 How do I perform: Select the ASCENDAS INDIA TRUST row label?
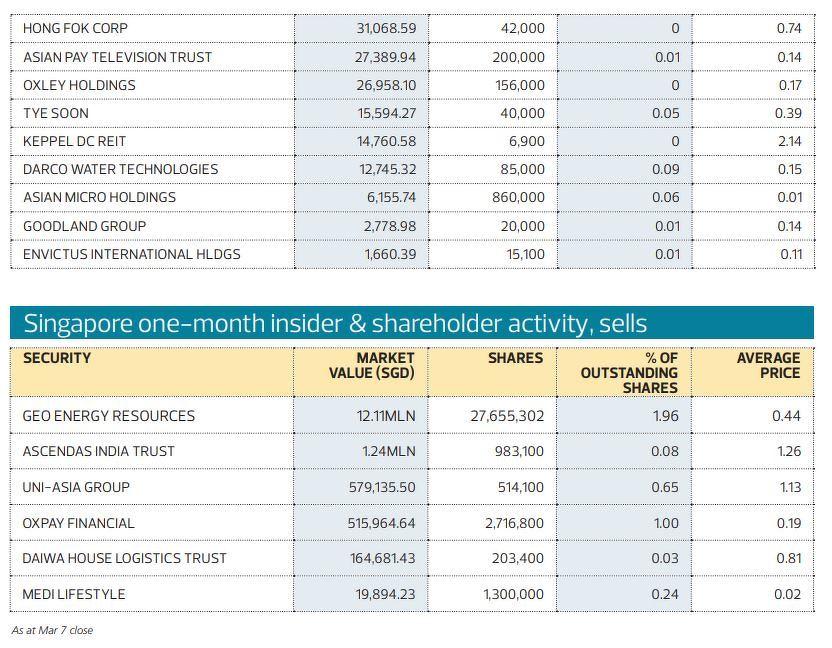pyautogui.click(x=98, y=452)
